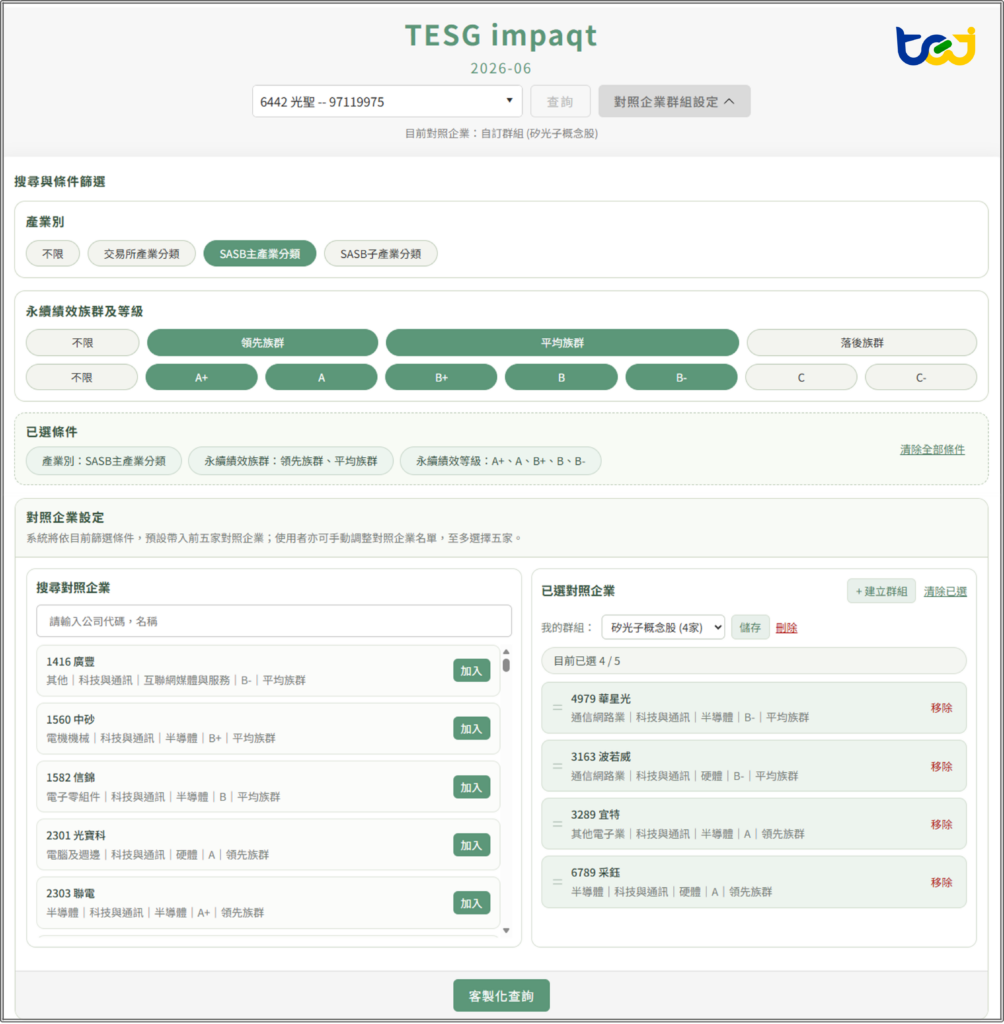Click the 查詢 button
This screenshot has width=1004, height=1024.
click(x=560, y=101)
